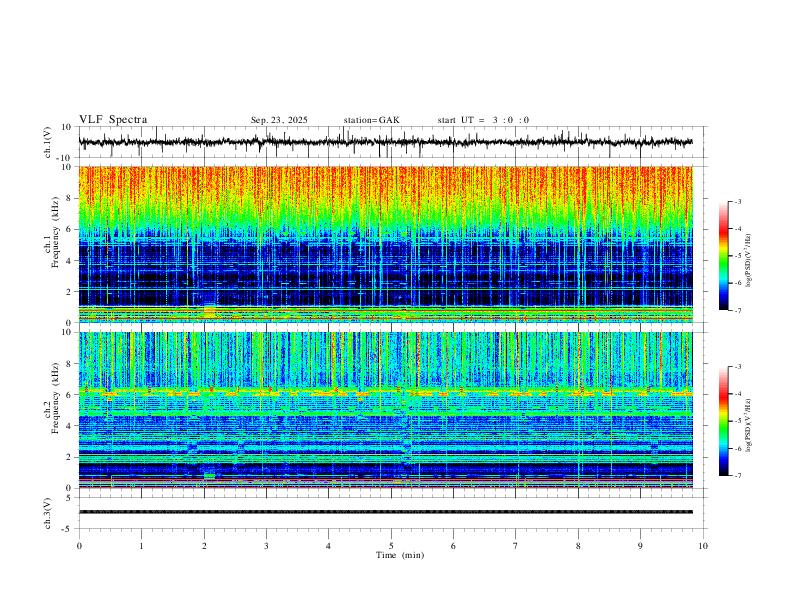Click the 'VLF Spectra' plot title
792x612 pixels.
coord(113,120)
